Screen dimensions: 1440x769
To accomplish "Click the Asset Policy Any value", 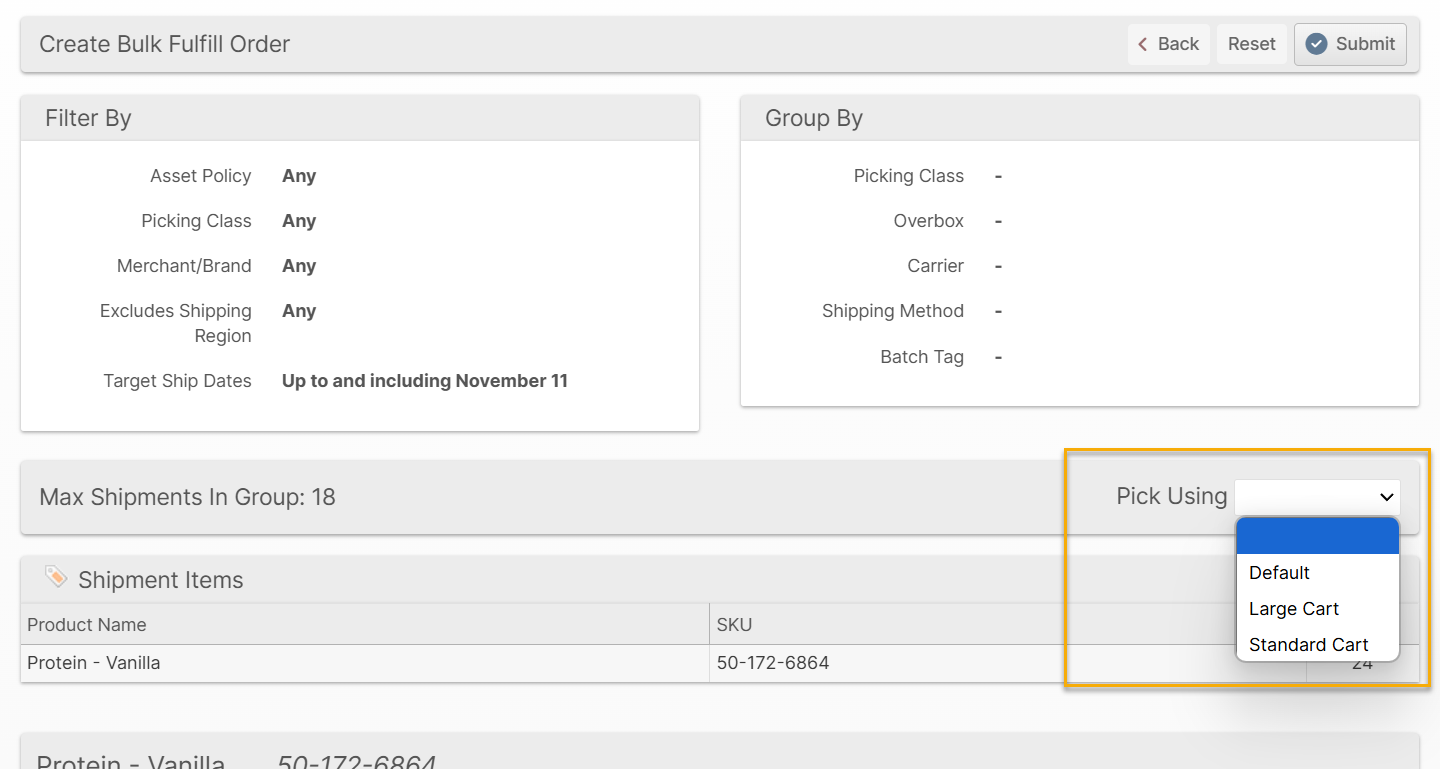I will coord(299,176).
